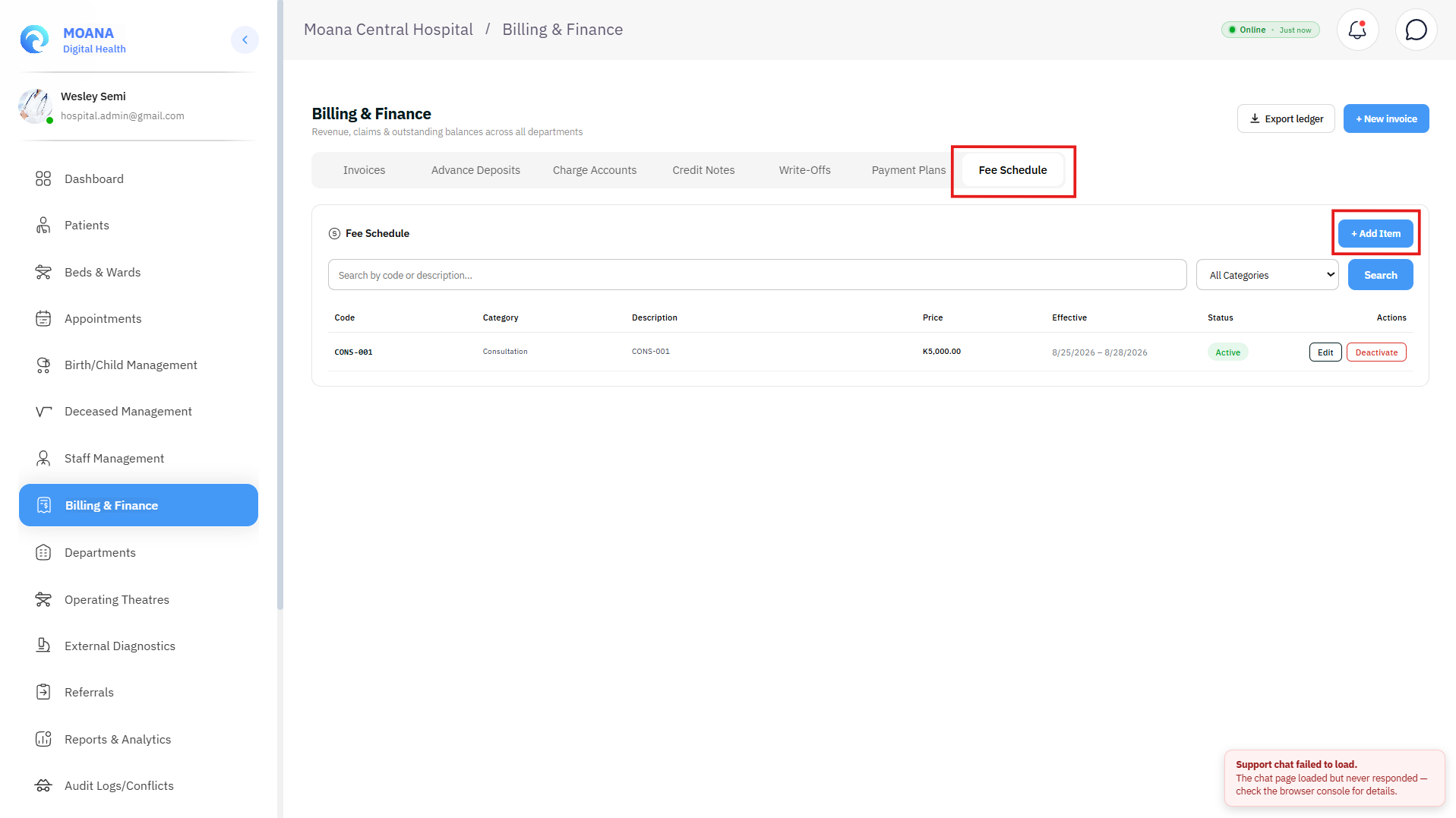
Task: Open the support chat bubble
Action: point(1416,30)
